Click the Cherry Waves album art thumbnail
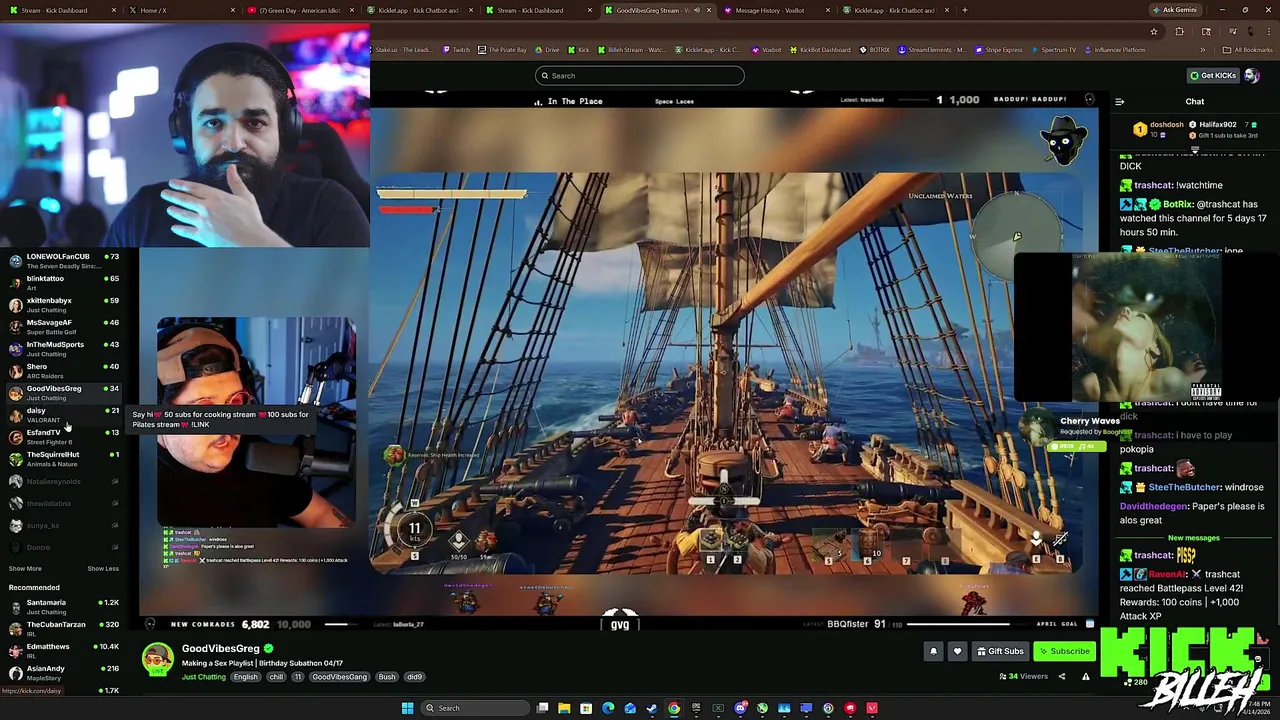This screenshot has height=720, width=1280. pos(1146,327)
